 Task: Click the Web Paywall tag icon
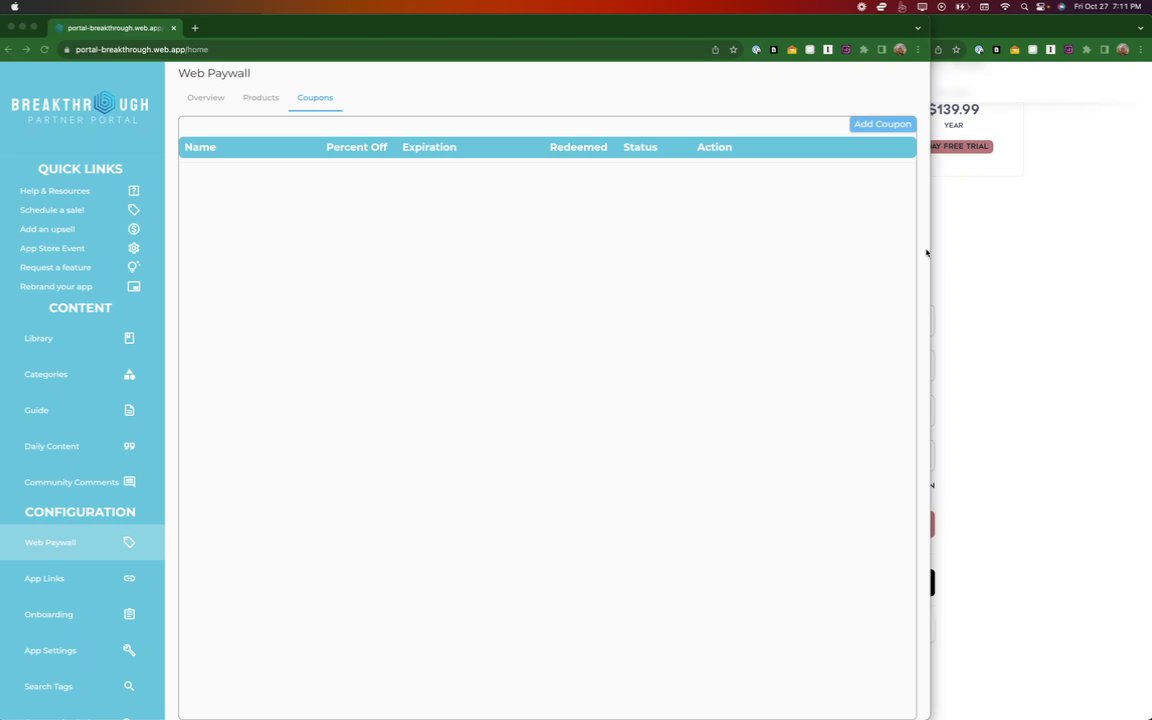129,542
